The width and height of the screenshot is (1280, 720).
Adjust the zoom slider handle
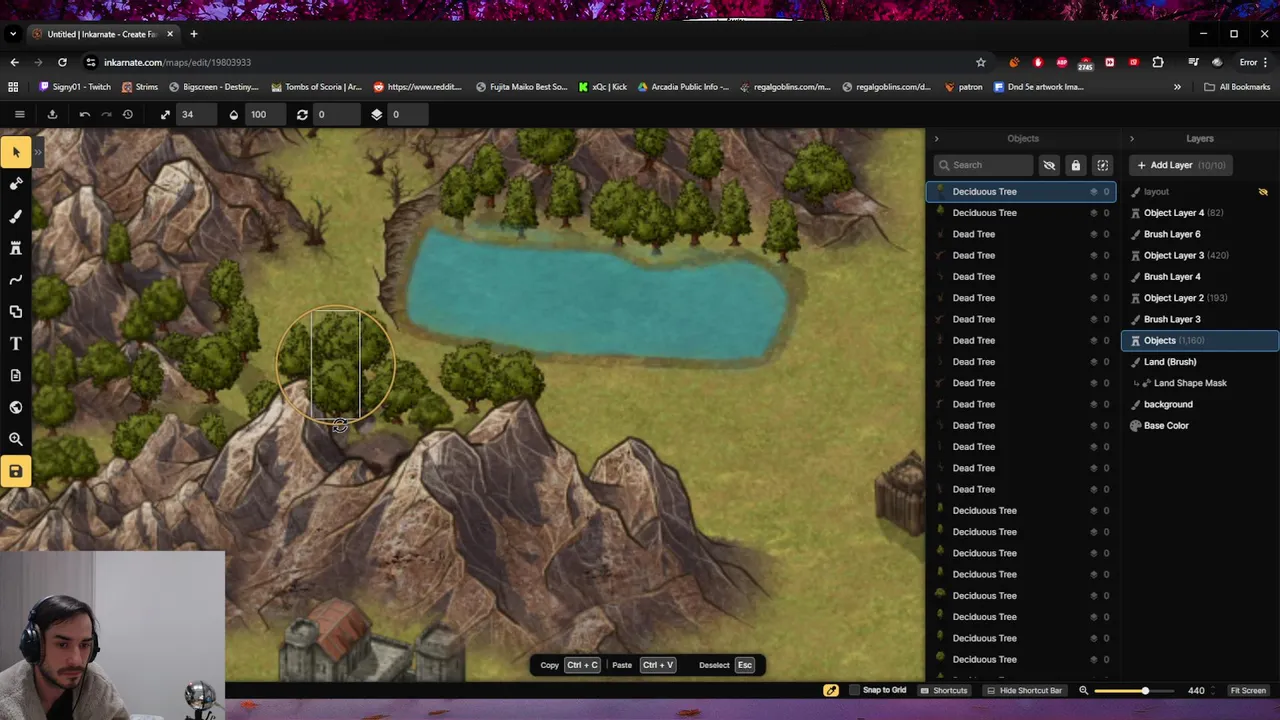point(1145,690)
